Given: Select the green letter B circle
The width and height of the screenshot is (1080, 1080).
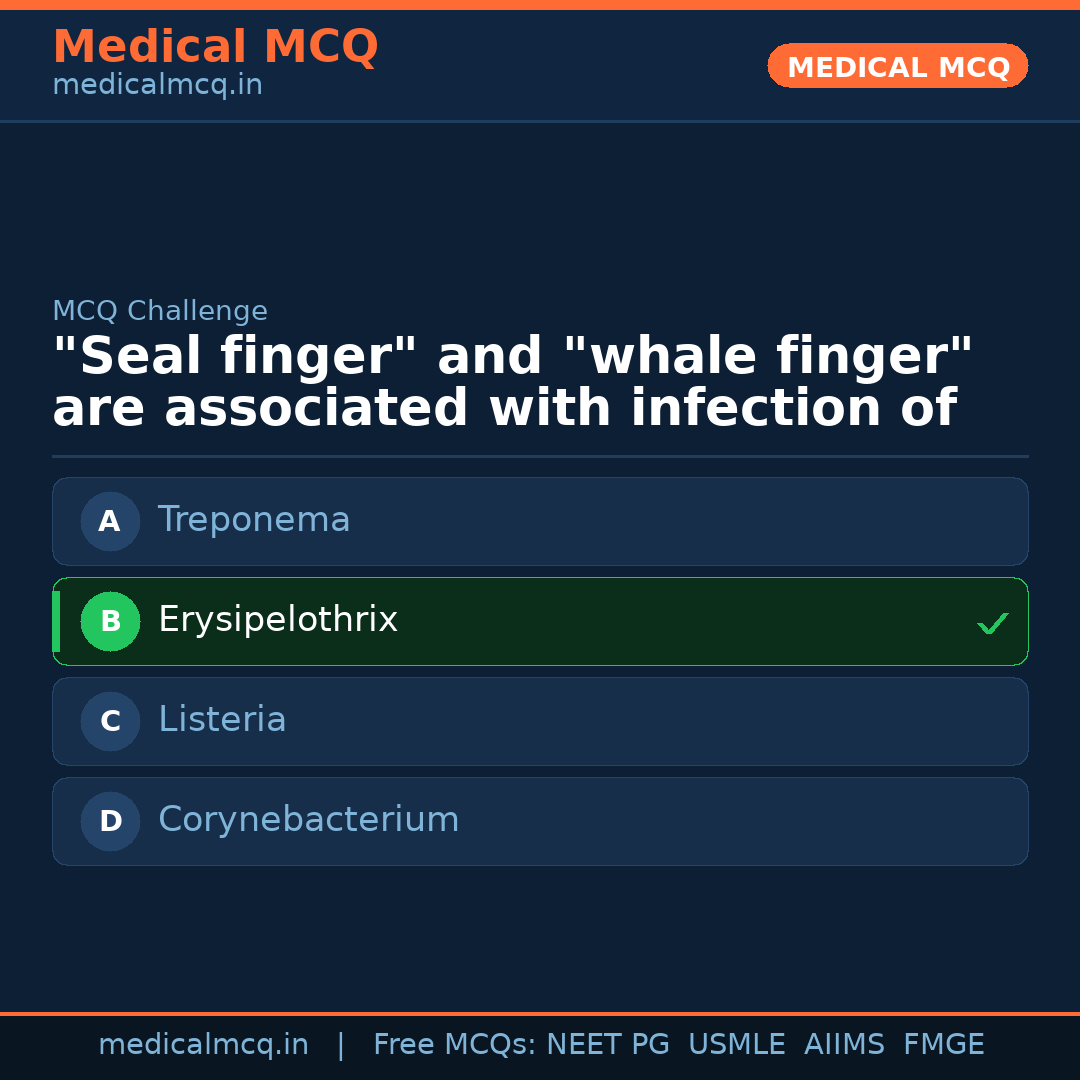Looking at the screenshot, I should [x=110, y=621].
